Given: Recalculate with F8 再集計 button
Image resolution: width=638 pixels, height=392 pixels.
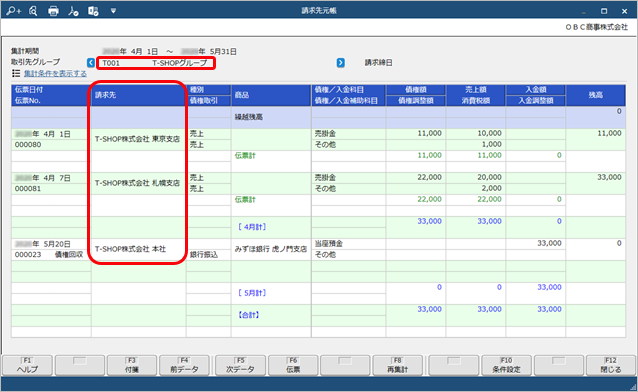Looking at the screenshot, I should pos(398,365).
